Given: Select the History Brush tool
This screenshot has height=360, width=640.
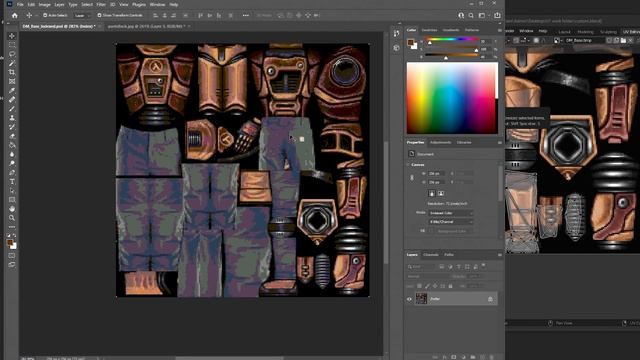Looking at the screenshot, I should 12,127.
